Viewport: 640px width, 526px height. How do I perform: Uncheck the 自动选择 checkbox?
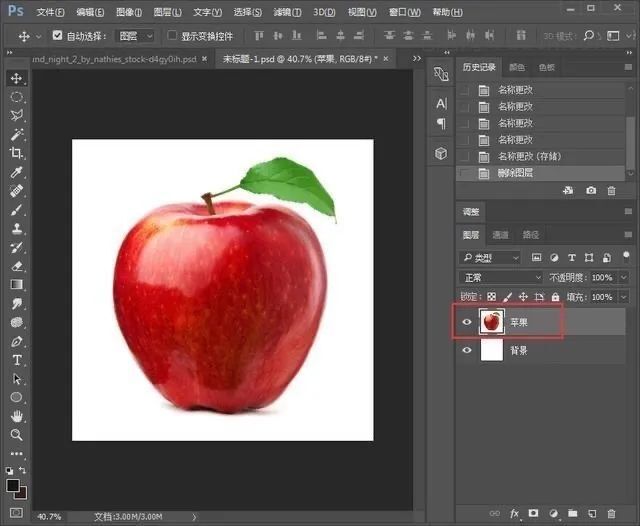57,35
